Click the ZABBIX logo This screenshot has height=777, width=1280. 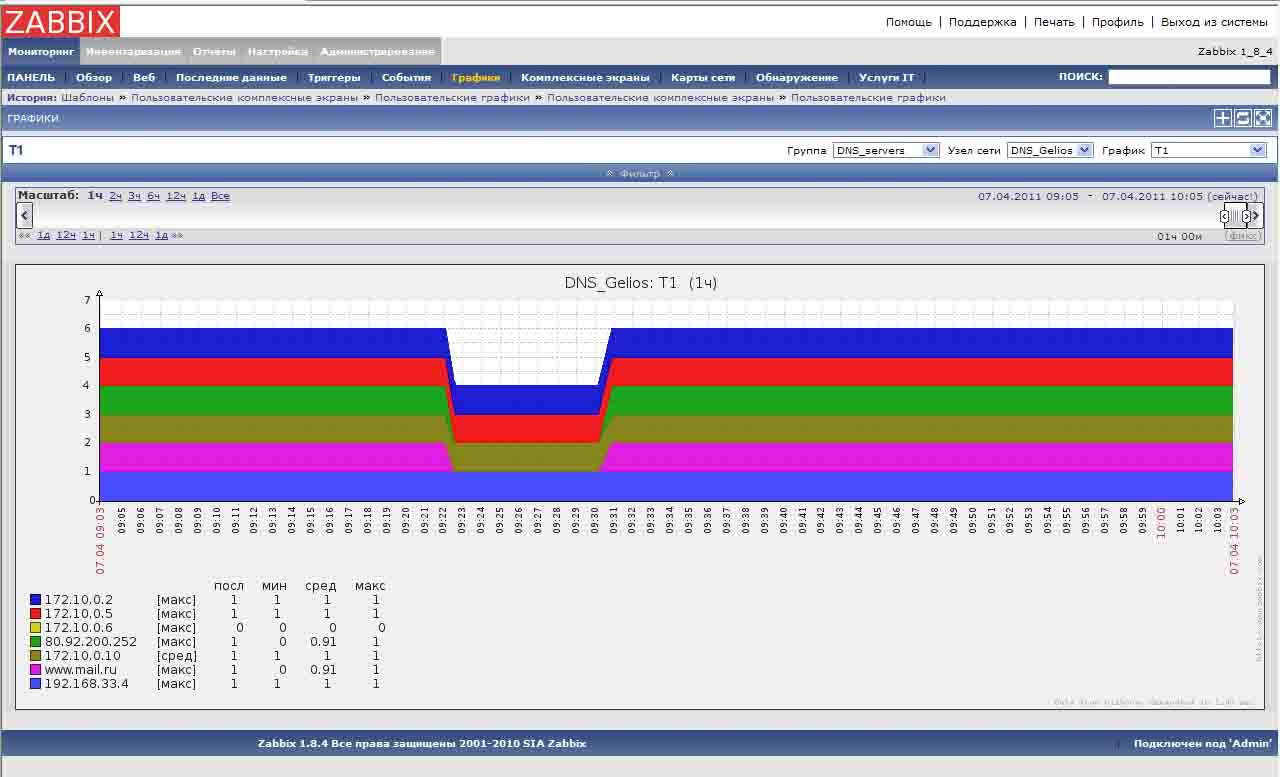(x=61, y=21)
